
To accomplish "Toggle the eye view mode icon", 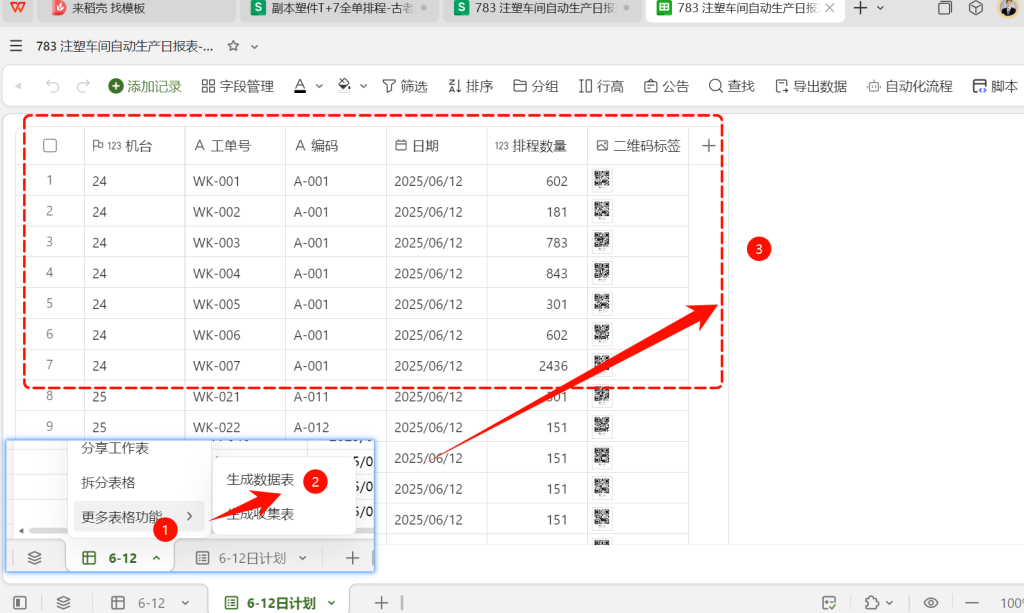I will click(x=931, y=603).
